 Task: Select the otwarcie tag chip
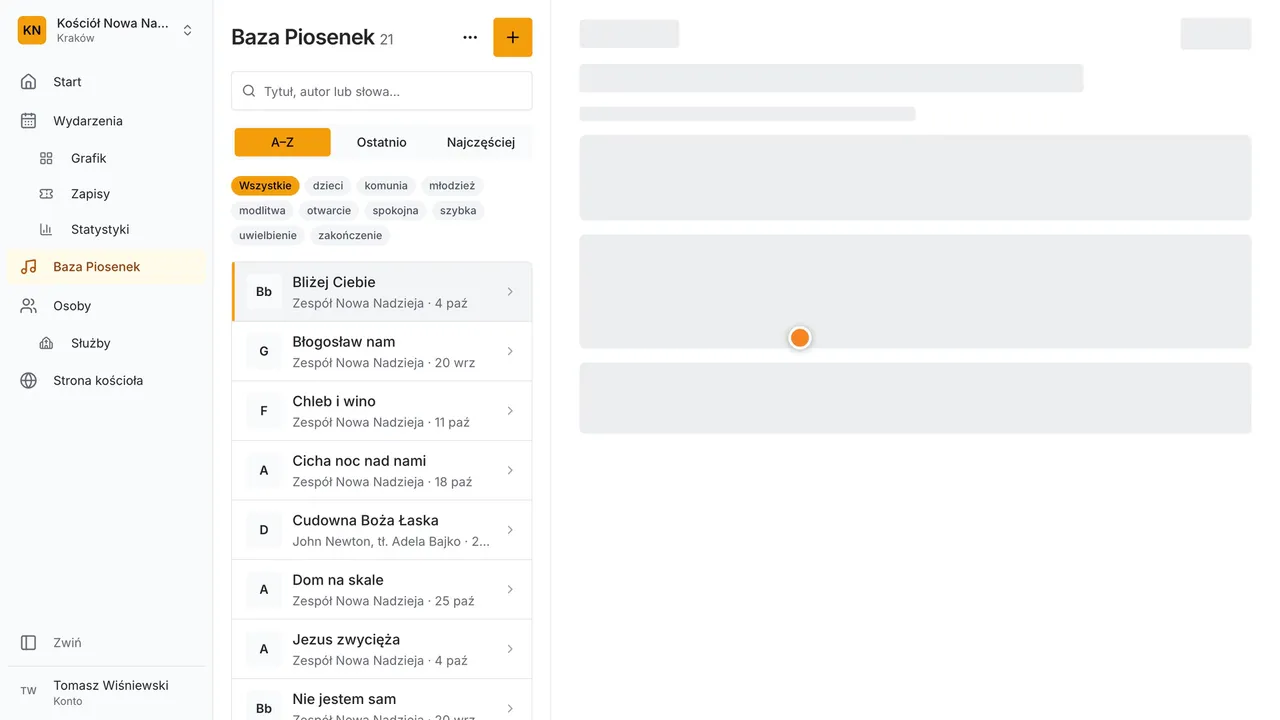coord(329,211)
